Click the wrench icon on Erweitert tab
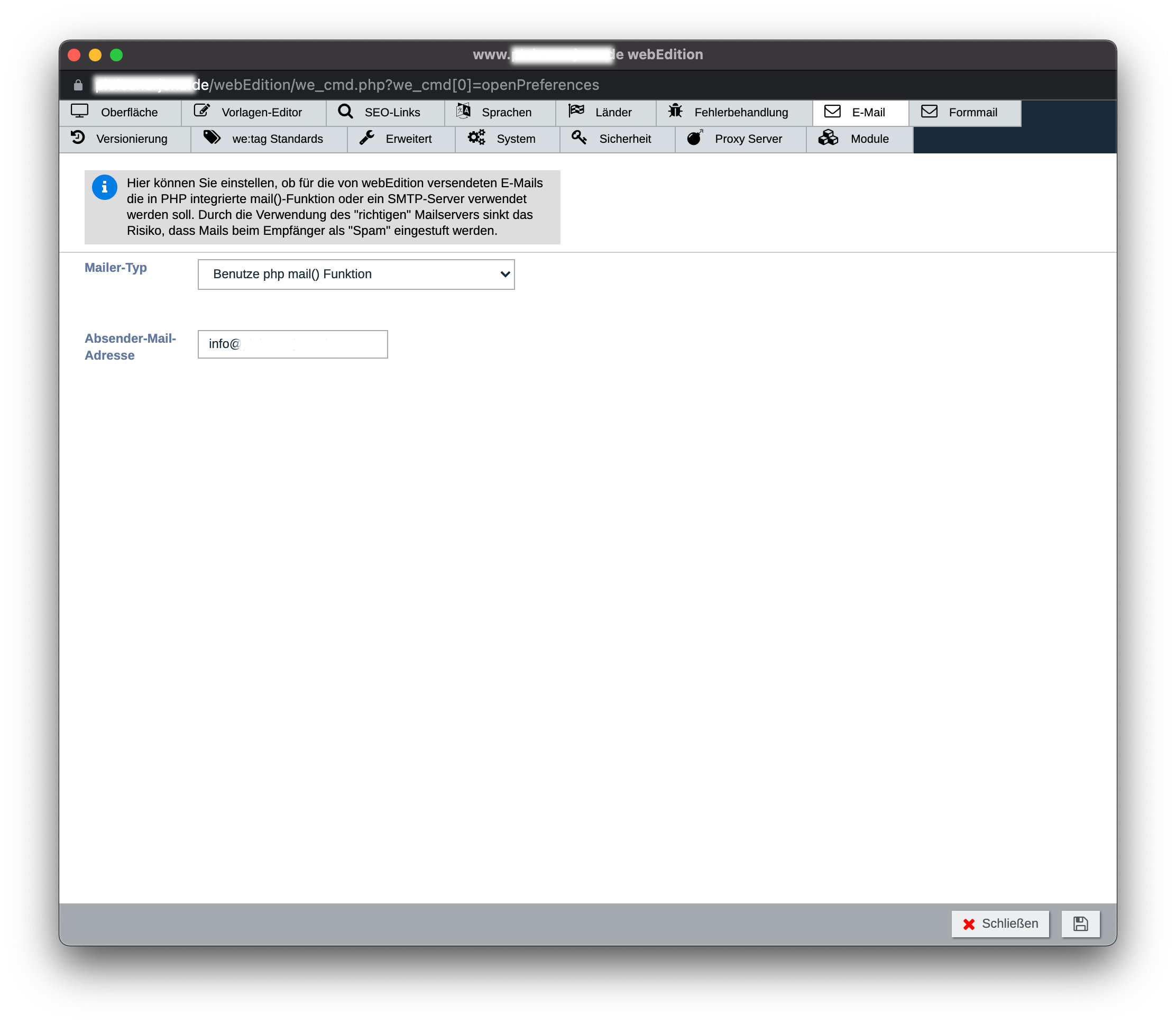 [x=366, y=137]
